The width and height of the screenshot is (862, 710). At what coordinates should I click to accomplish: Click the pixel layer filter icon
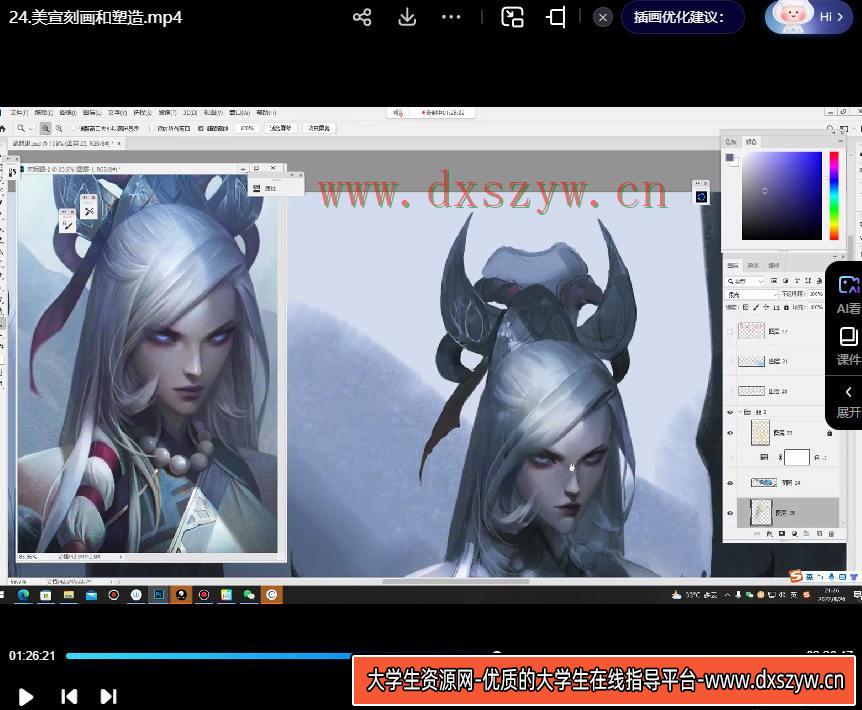pyautogui.click(x=774, y=281)
